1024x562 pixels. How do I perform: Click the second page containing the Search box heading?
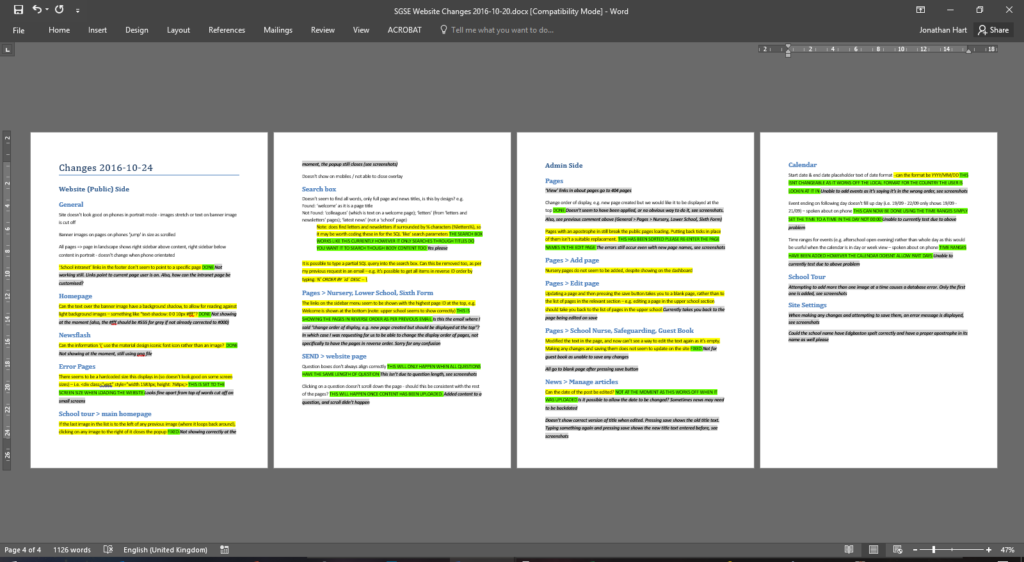(392, 300)
